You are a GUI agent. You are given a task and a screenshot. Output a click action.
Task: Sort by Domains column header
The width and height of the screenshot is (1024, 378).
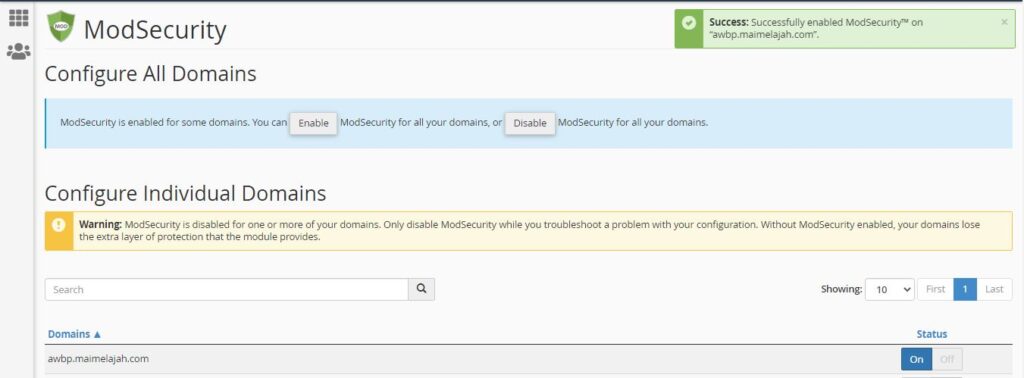click(x=74, y=334)
